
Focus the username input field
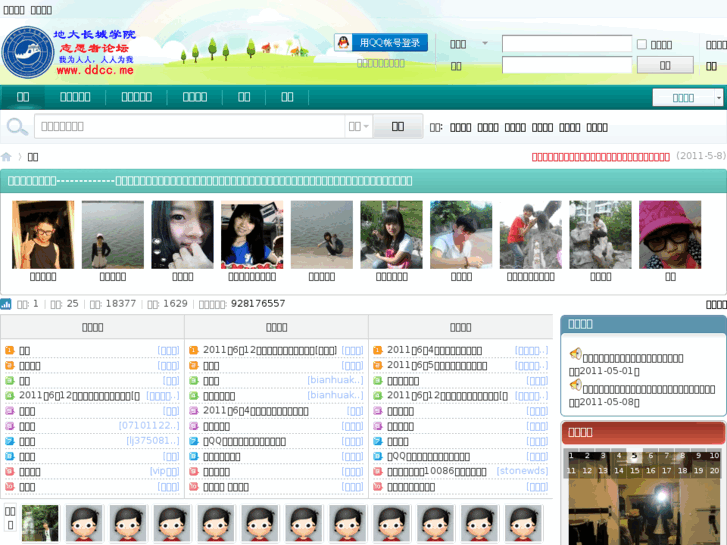point(567,44)
